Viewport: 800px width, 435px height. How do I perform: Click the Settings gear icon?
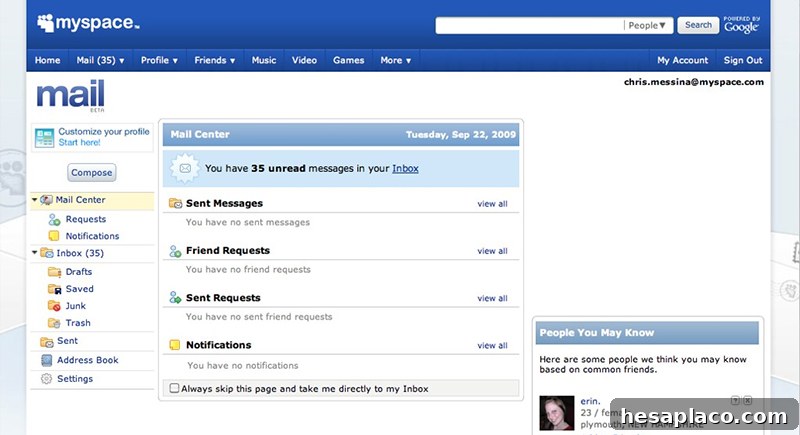[x=46, y=379]
